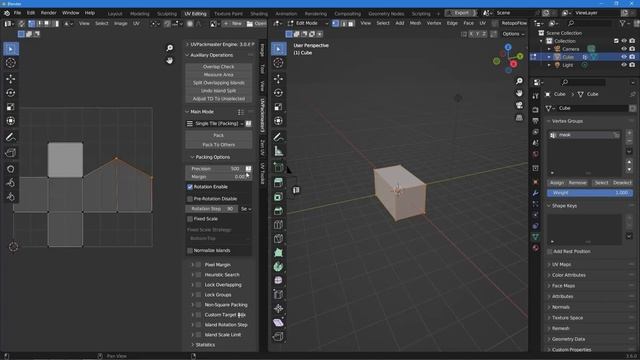Adjust the Weight slider
Viewport: 640px width, 360px height.
(590, 193)
